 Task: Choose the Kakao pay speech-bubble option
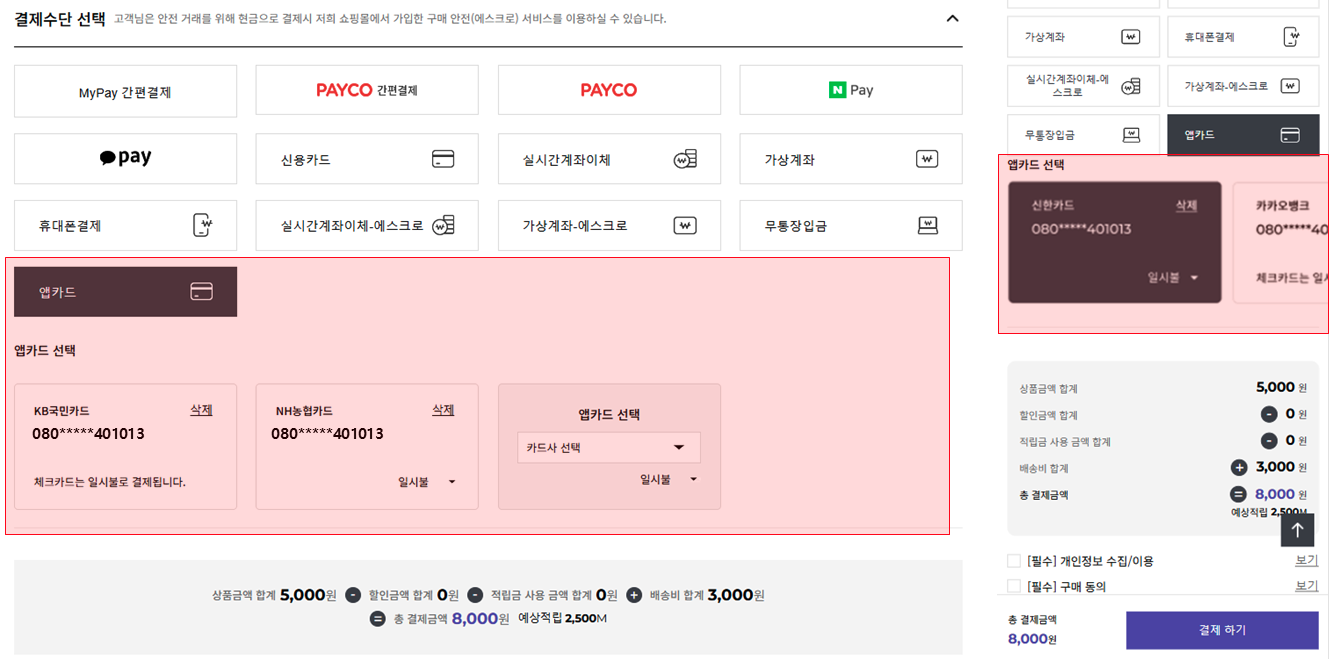point(125,158)
